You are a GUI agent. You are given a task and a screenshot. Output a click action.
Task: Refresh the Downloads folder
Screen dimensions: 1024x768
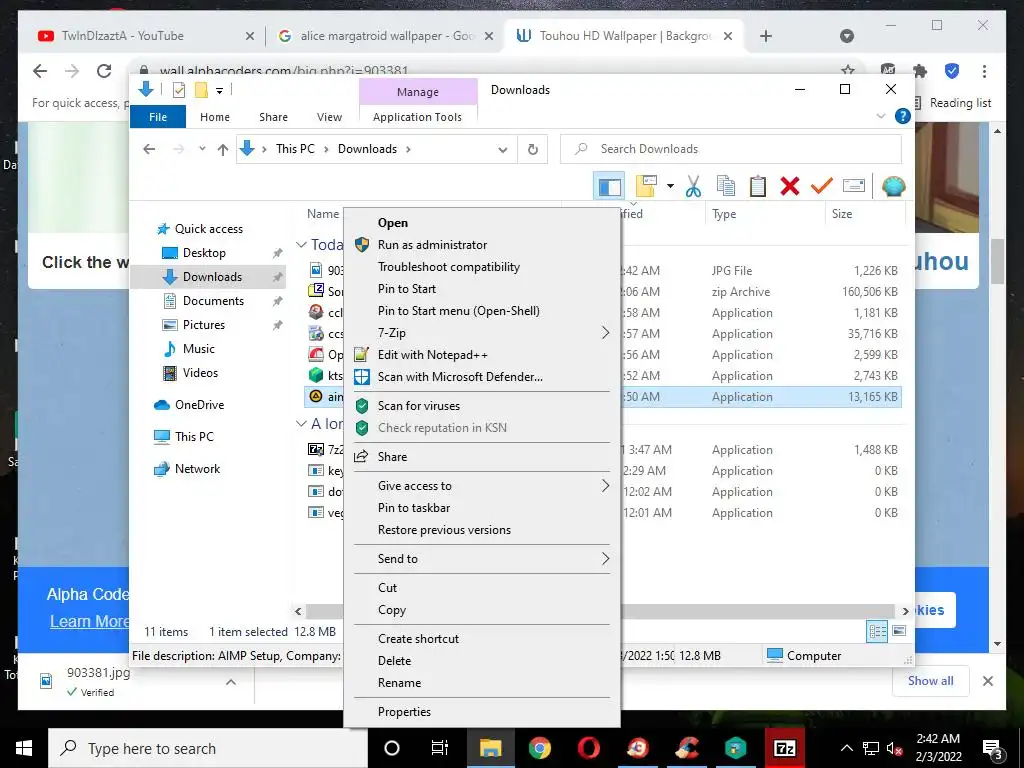click(x=532, y=150)
